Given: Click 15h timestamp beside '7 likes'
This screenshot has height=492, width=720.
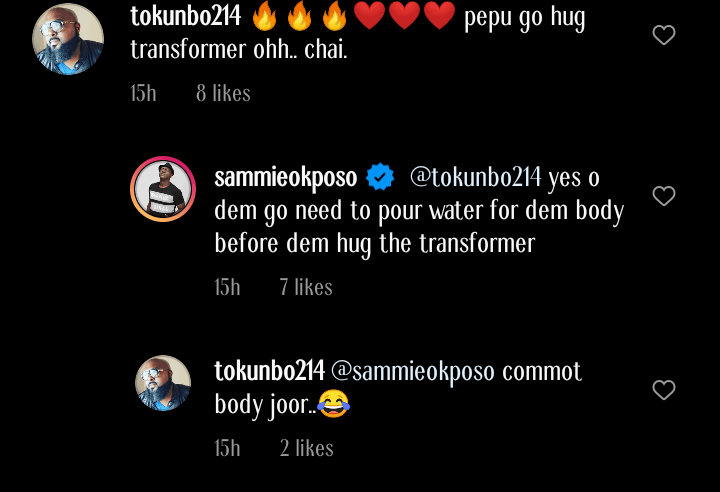Looking at the screenshot, I should (x=228, y=287).
